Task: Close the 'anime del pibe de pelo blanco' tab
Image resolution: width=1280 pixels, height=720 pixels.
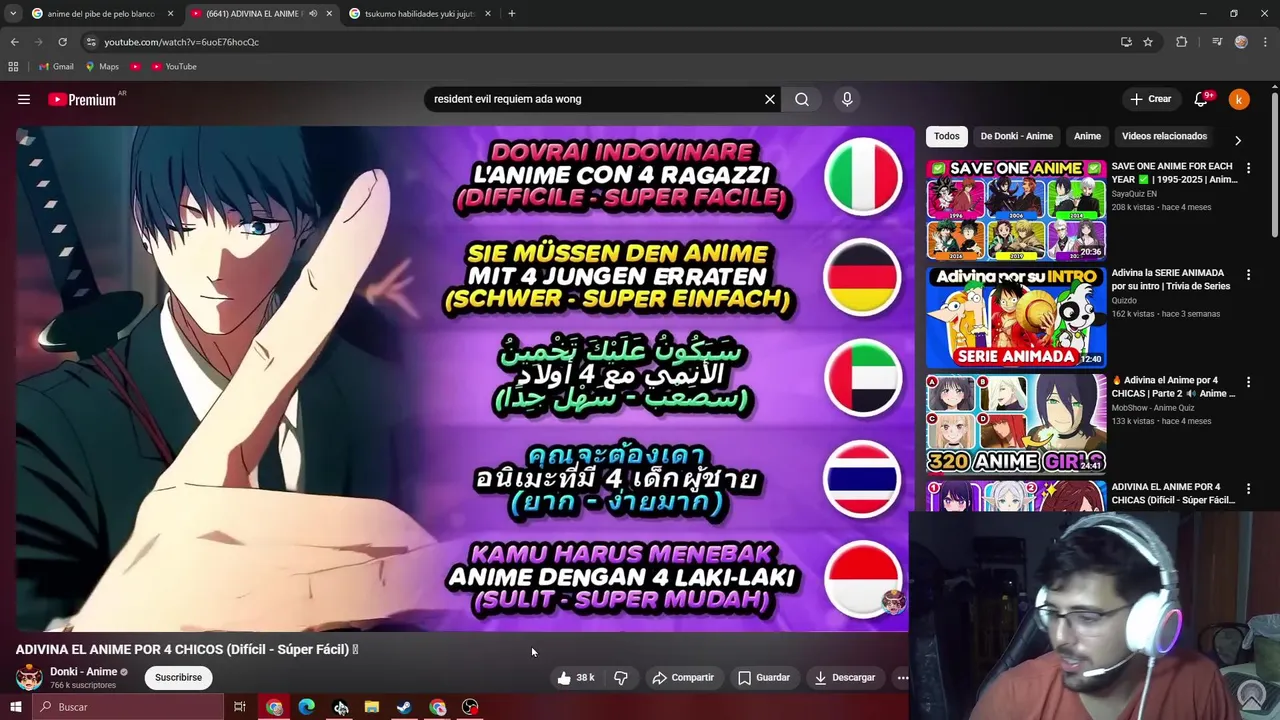Action: pyautogui.click(x=170, y=14)
